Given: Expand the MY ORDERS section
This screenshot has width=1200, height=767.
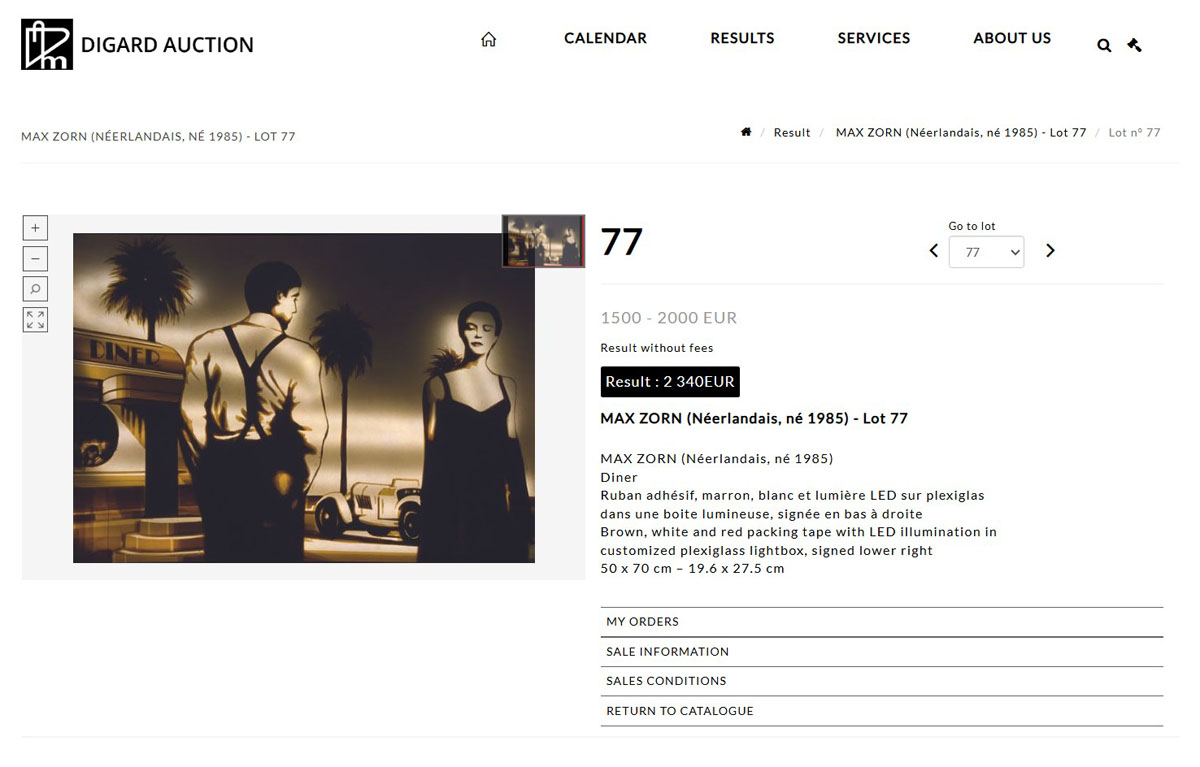Looking at the screenshot, I should point(882,622).
